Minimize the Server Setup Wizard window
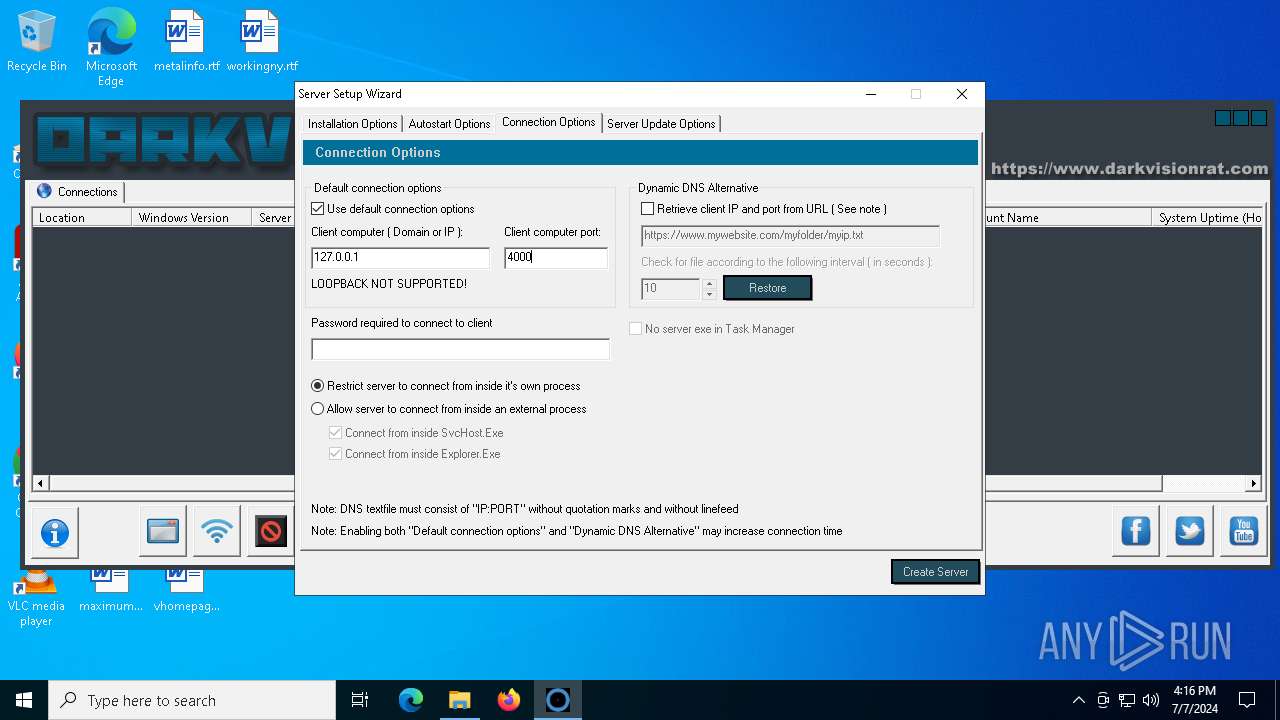Image resolution: width=1280 pixels, height=720 pixels. tap(870, 94)
